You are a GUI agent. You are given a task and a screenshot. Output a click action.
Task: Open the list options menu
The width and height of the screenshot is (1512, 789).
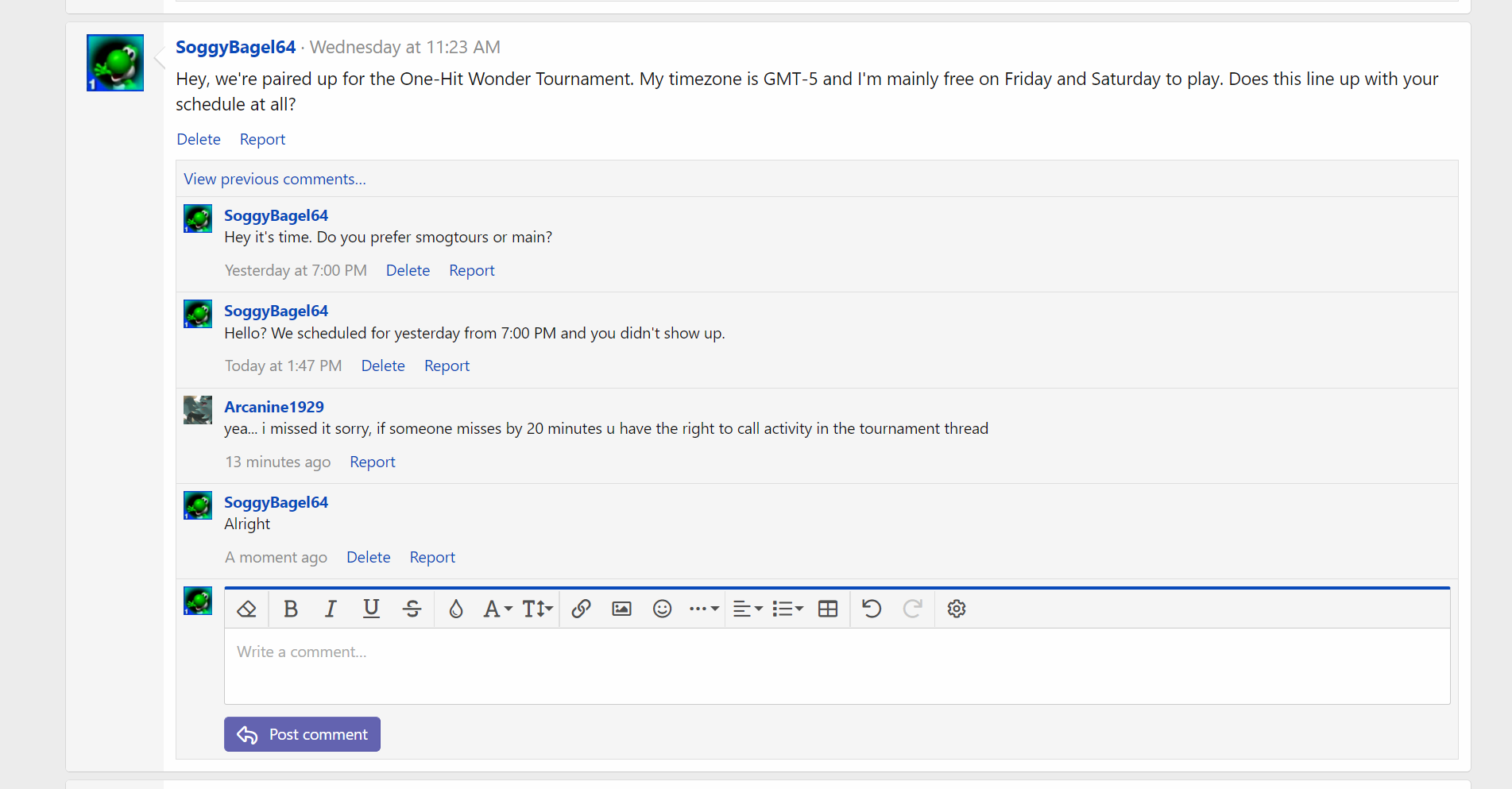(x=787, y=609)
